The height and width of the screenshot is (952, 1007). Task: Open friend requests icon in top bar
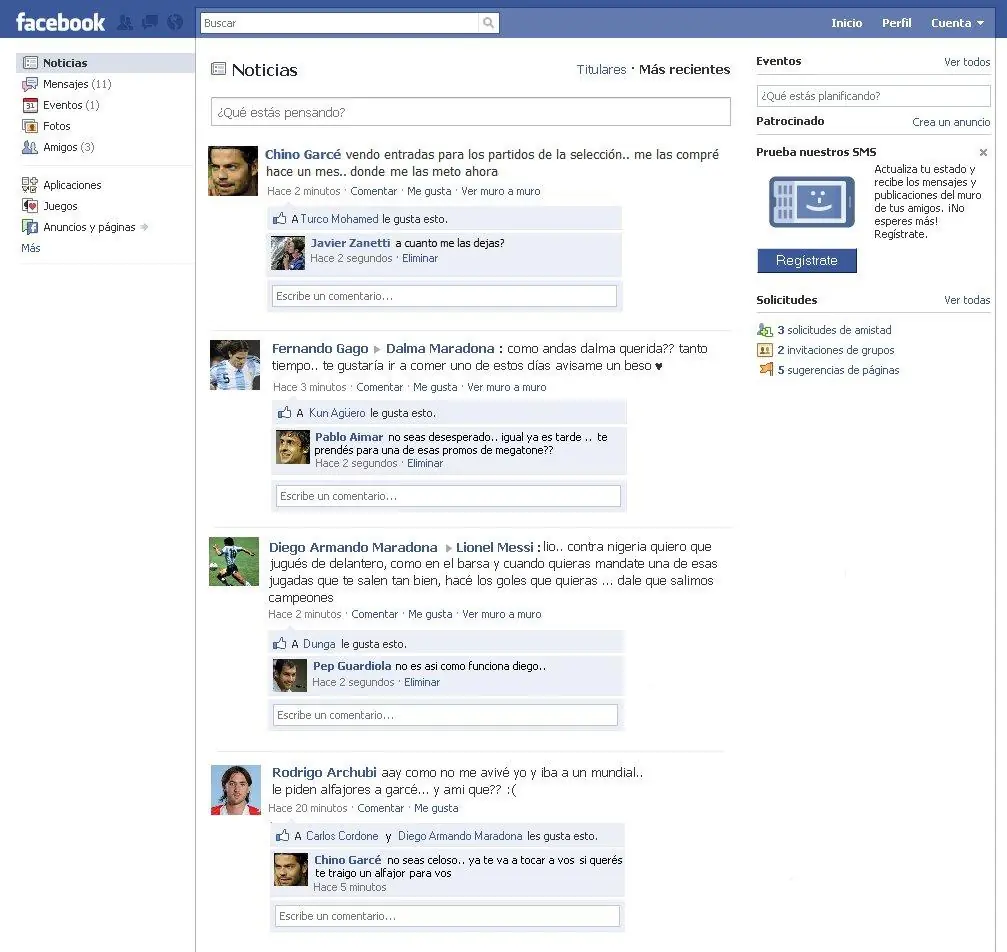(125, 23)
